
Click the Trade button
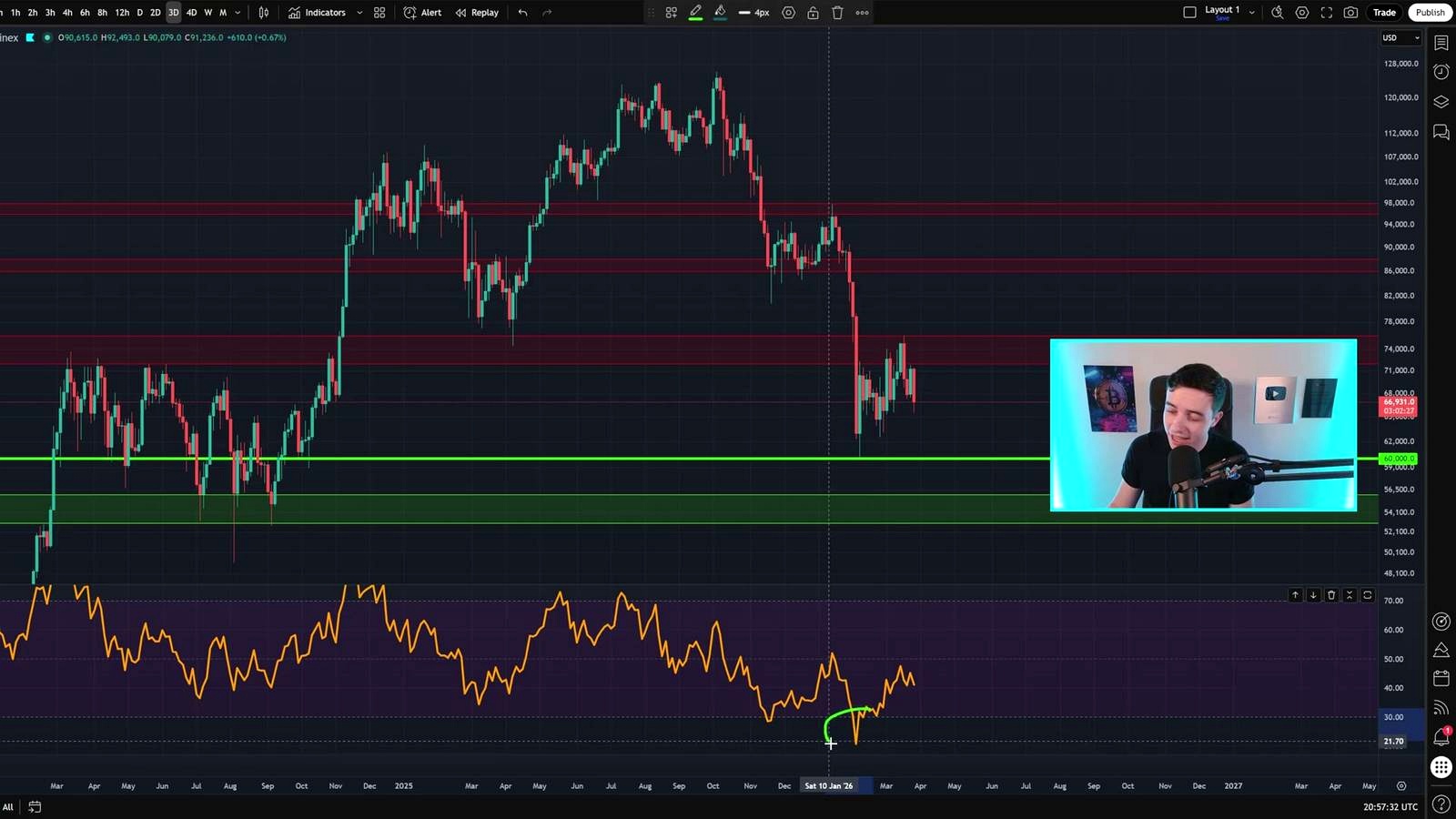(1384, 13)
